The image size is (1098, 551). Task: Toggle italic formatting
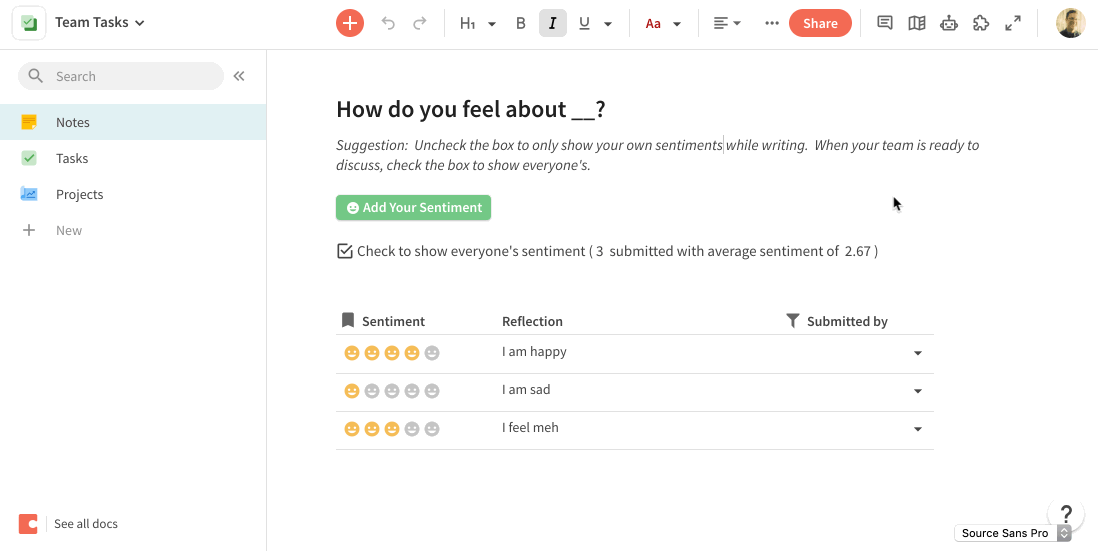553,23
